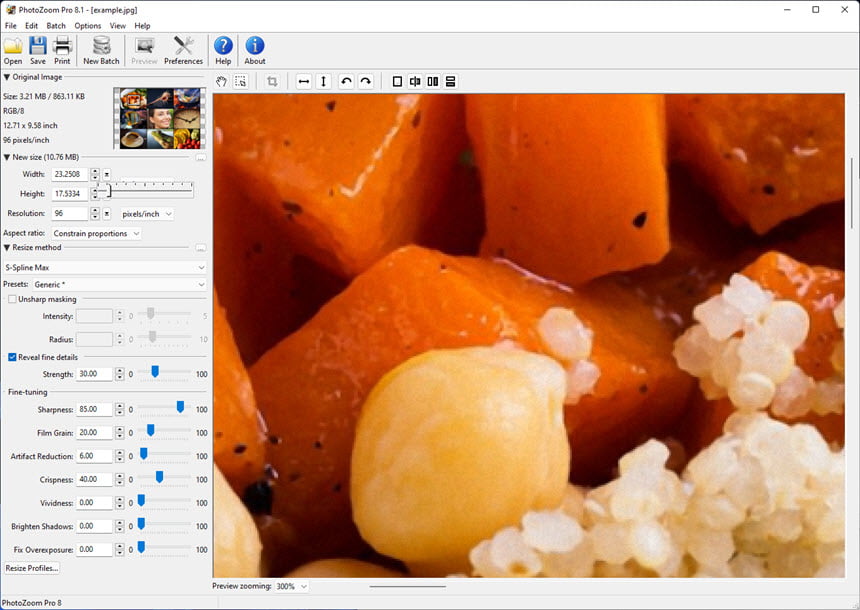Open the View menu
The height and width of the screenshot is (610, 860).
click(117, 26)
